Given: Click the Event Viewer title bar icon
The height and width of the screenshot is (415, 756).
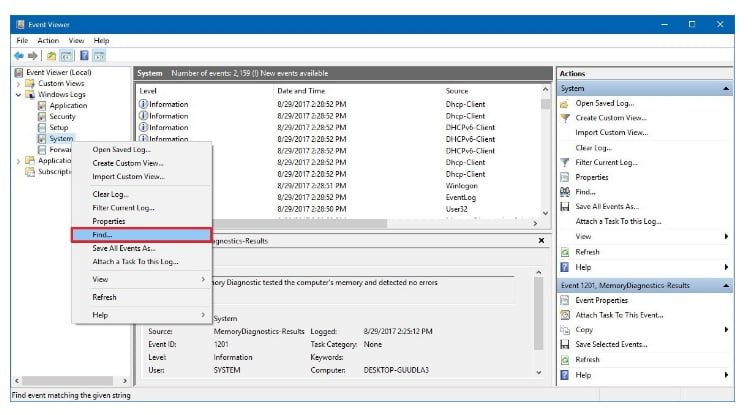Looking at the screenshot, I should tap(20, 25).
